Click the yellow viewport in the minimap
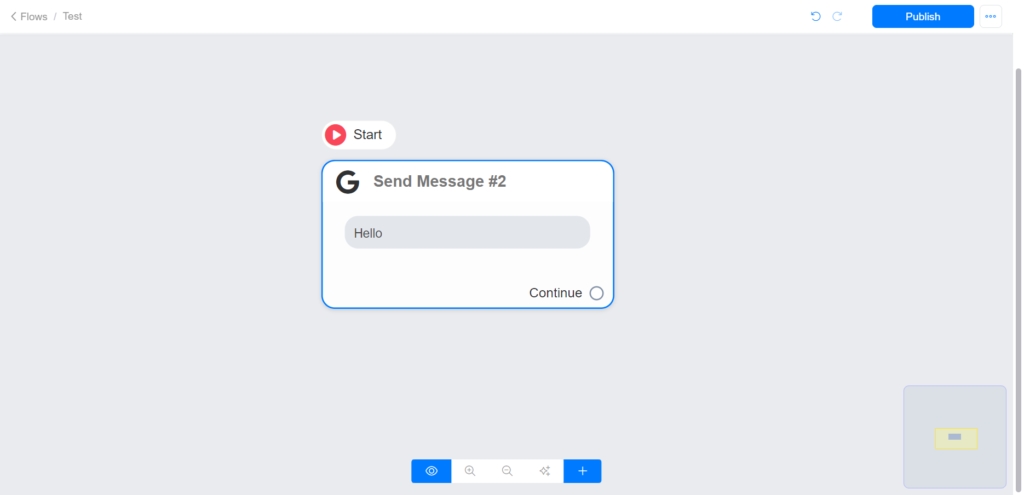 956,438
